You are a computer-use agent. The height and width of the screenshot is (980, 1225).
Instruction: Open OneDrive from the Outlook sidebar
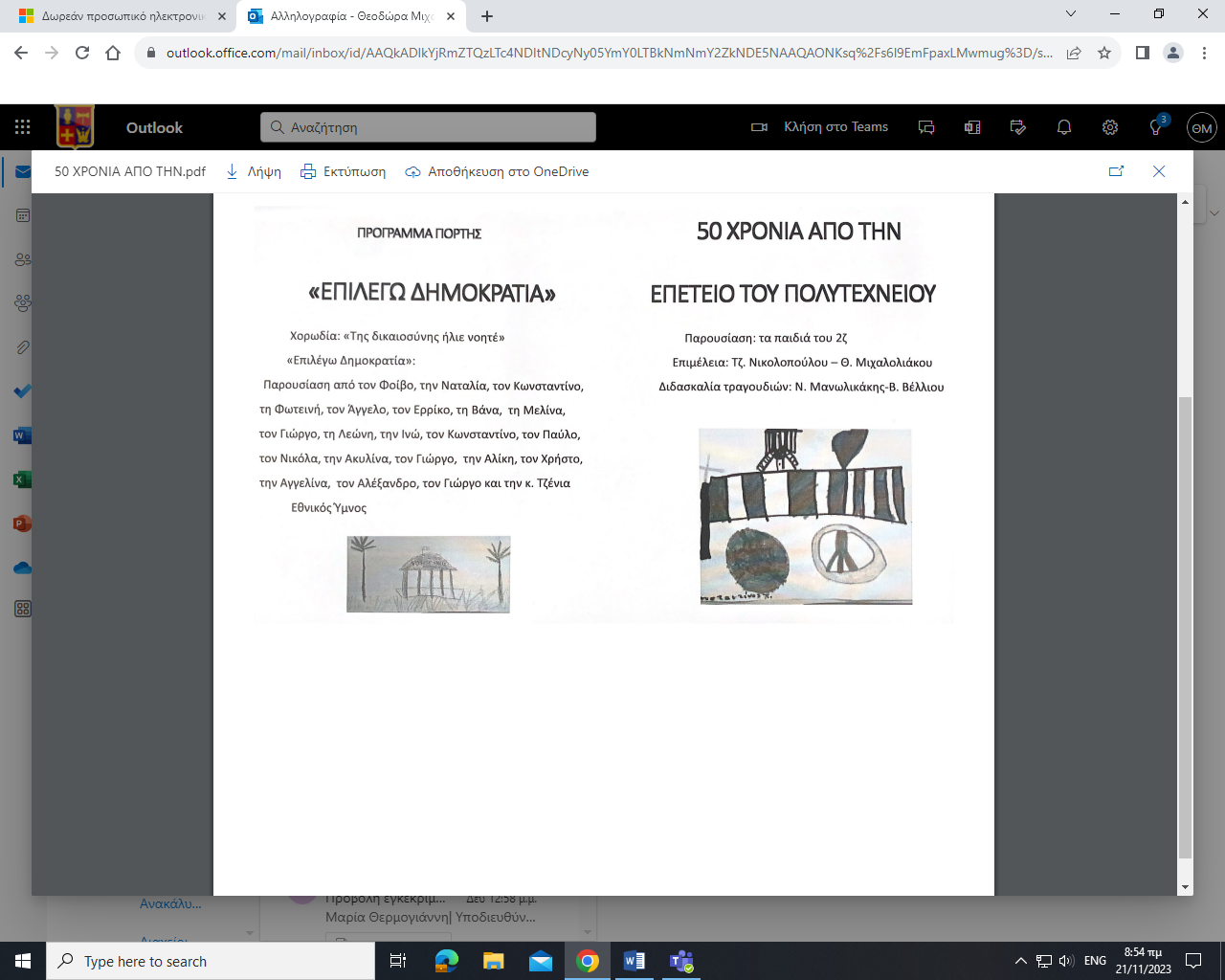[x=23, y=568]
